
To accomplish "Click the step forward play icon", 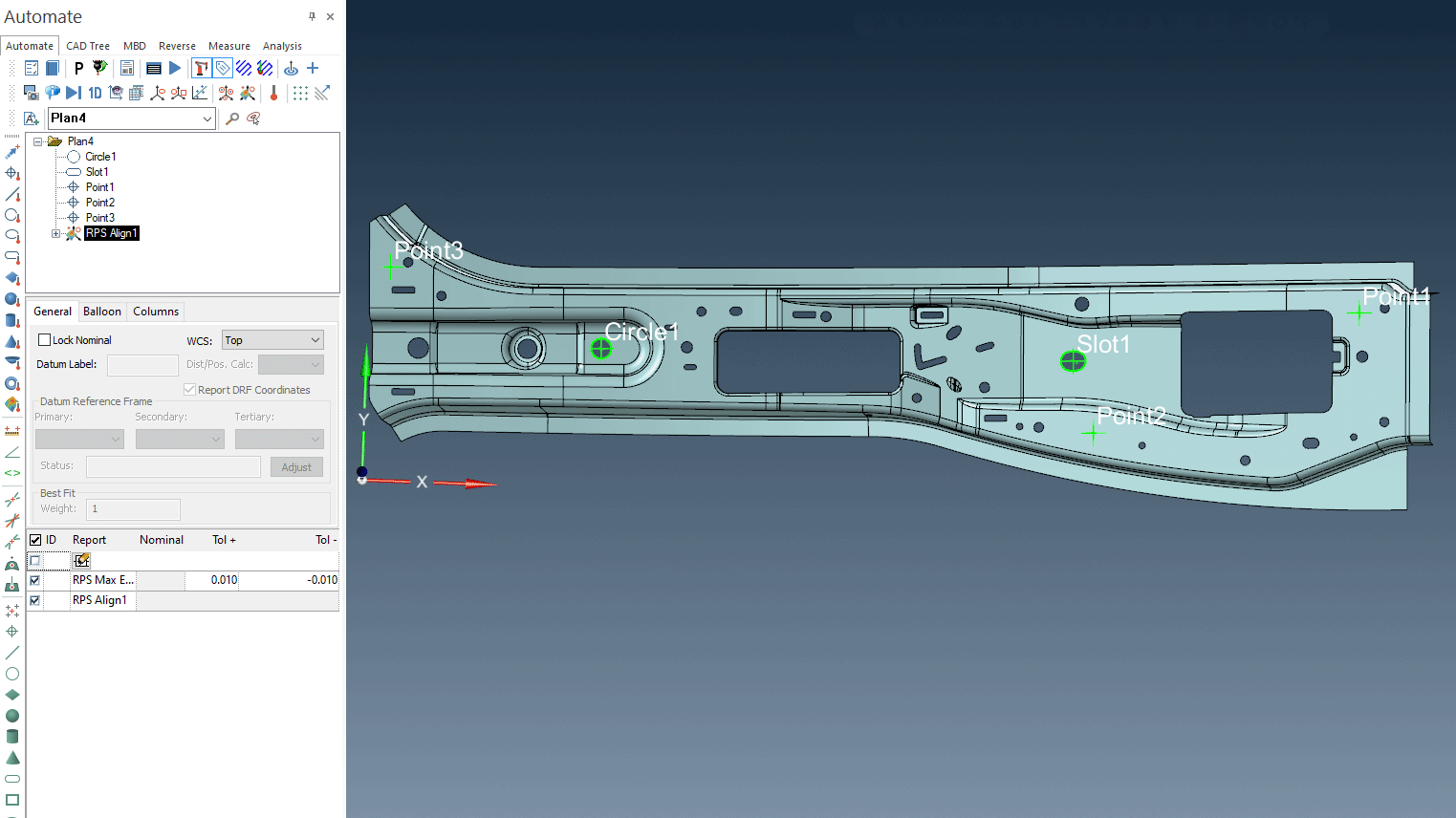I will (x=74, y=93).
